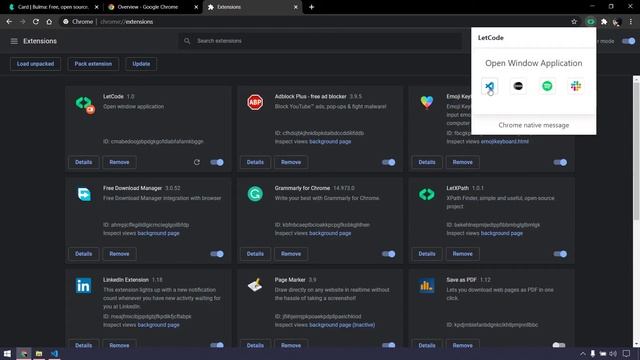Click the LetCode extension card logo
Image resolution: width=640 pixels, height=360 pixels.
(85, 104)
